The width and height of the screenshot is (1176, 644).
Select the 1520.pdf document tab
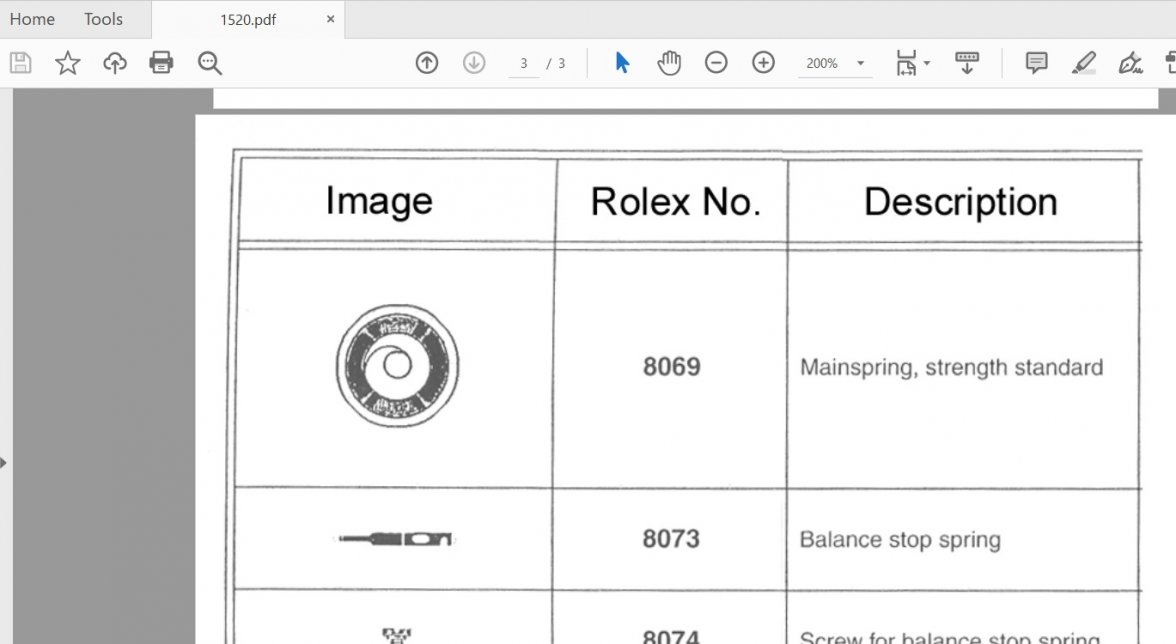point(248,20)
